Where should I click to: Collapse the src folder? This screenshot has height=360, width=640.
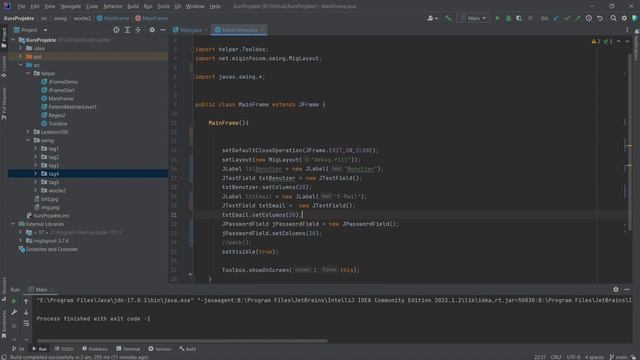pos(20,65)
